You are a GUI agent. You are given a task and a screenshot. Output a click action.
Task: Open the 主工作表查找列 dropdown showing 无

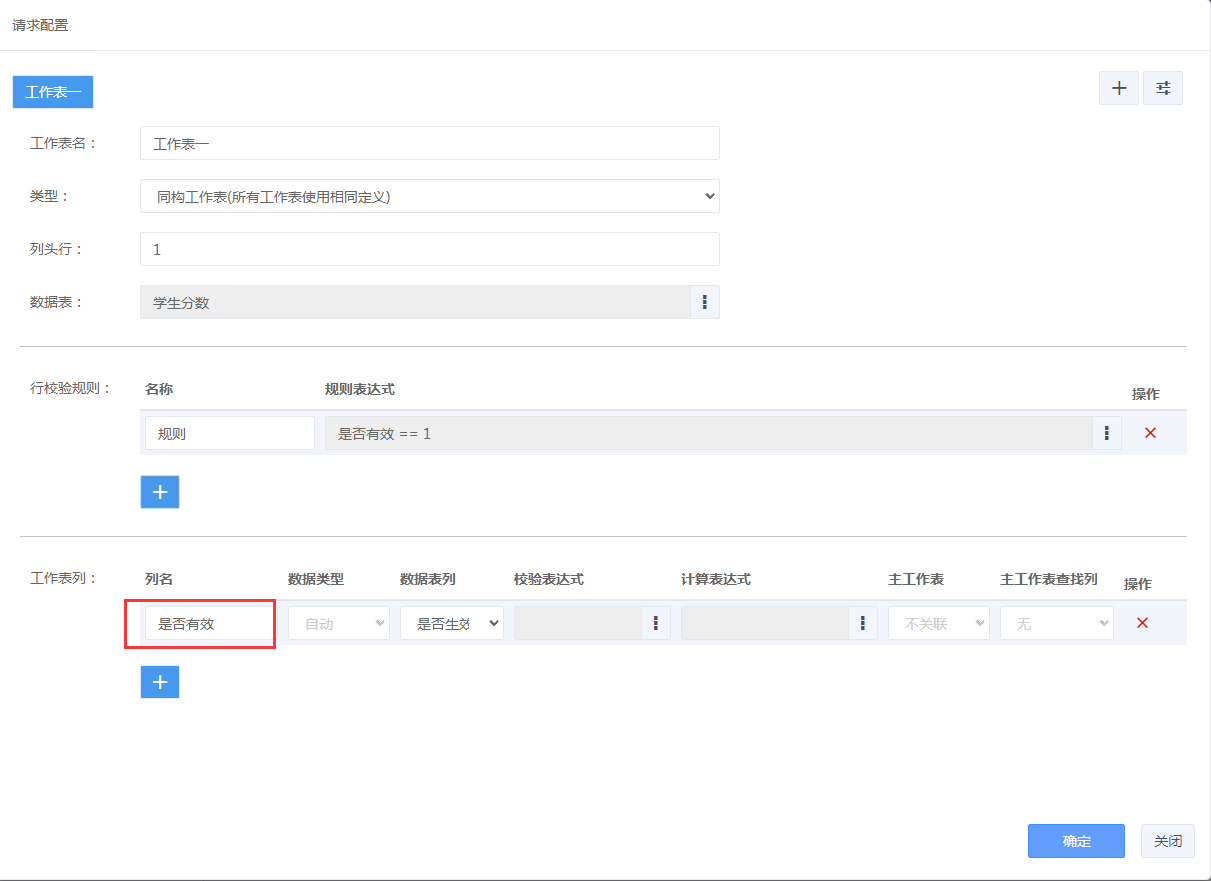point(1057,623)
